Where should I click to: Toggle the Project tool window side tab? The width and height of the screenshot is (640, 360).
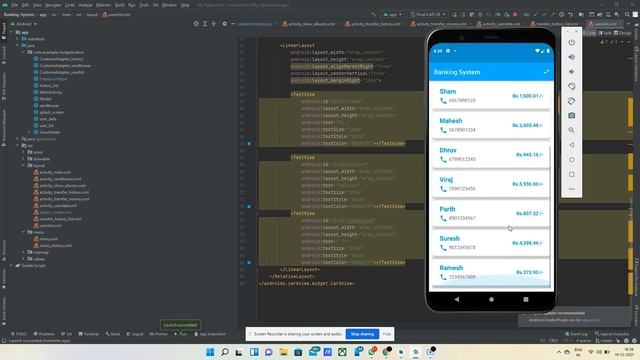click(x=4, y=31)
